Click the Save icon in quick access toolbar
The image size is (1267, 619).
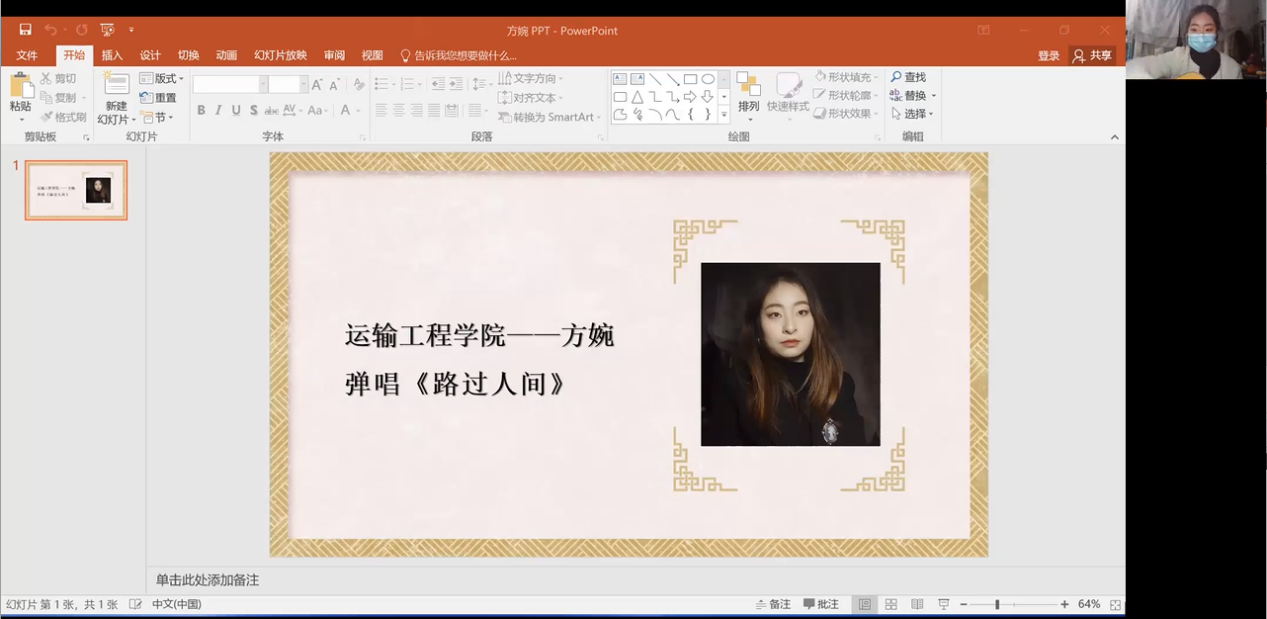[x=25, y=30]
